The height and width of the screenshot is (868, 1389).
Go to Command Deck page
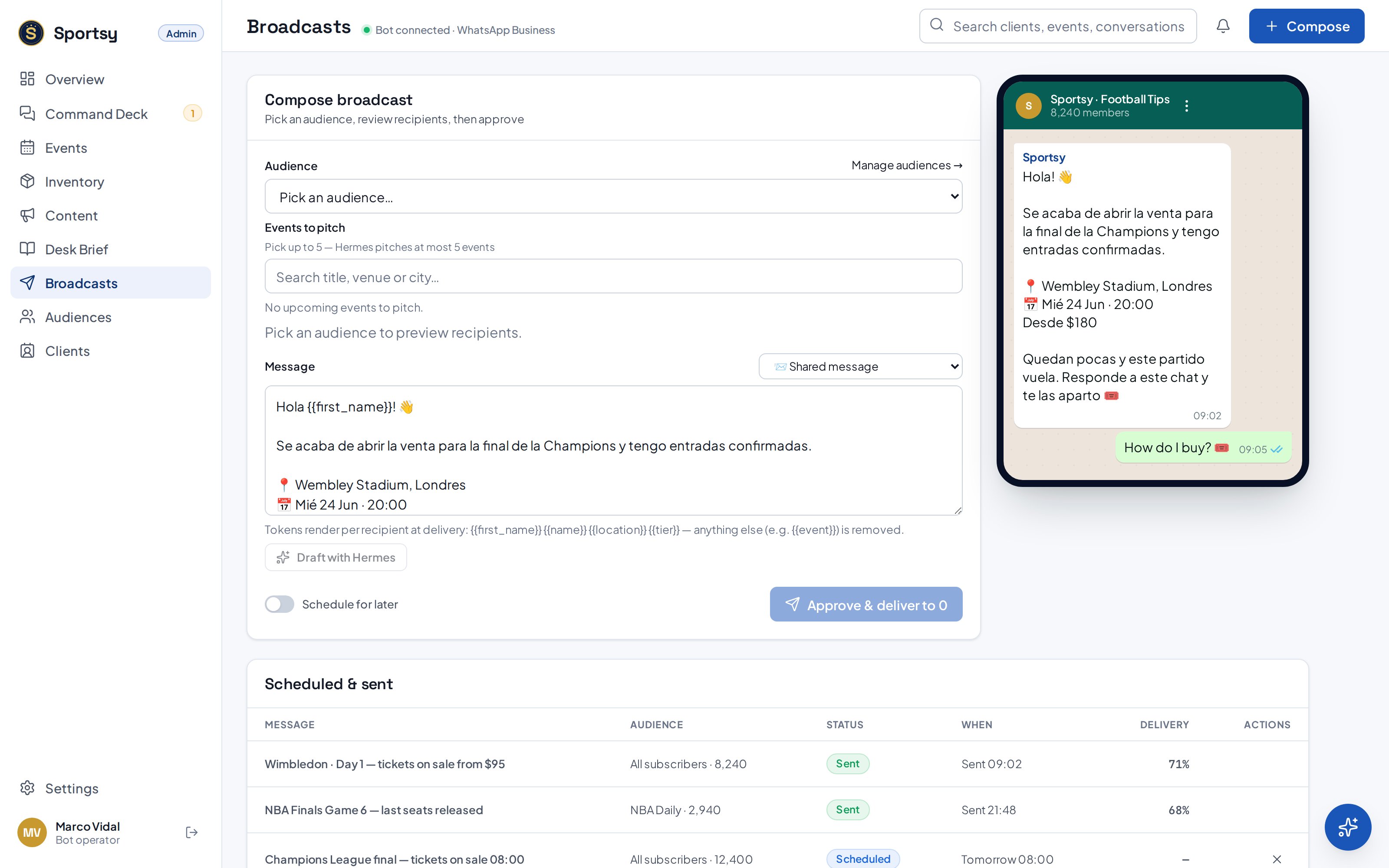coord(110,114)
